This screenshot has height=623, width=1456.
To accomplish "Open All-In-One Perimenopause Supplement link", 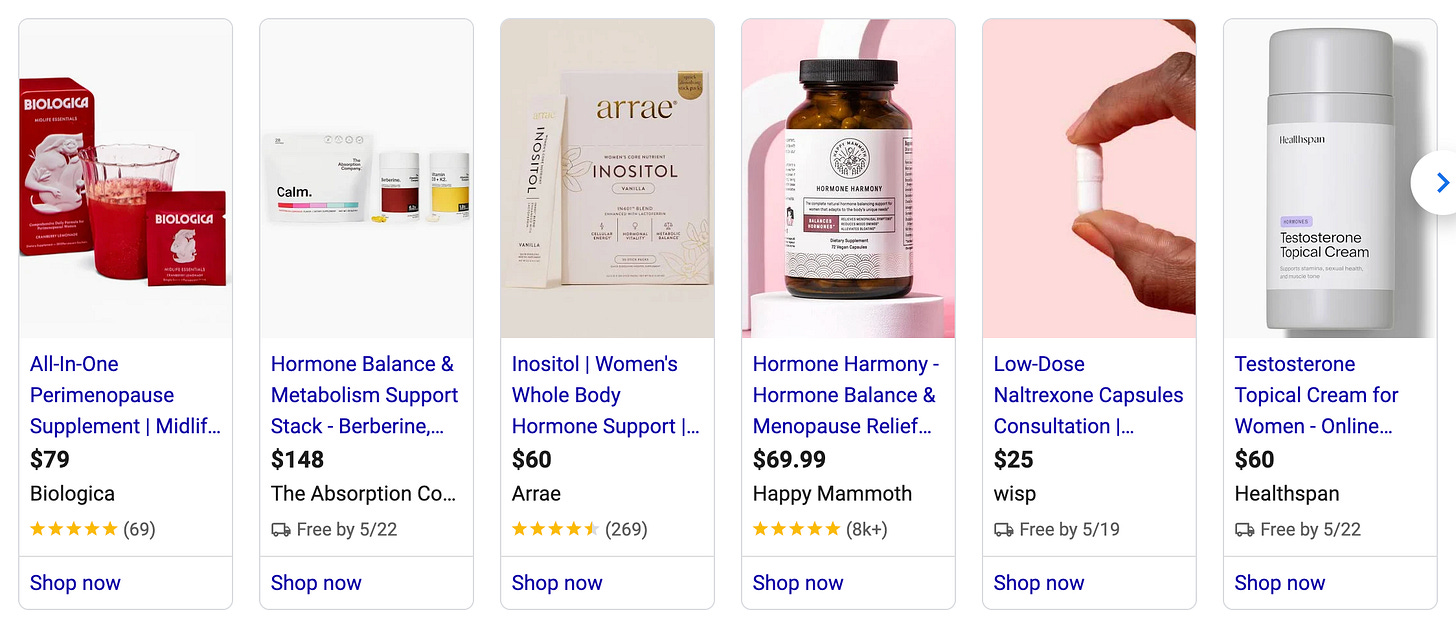I will [126, 395].
